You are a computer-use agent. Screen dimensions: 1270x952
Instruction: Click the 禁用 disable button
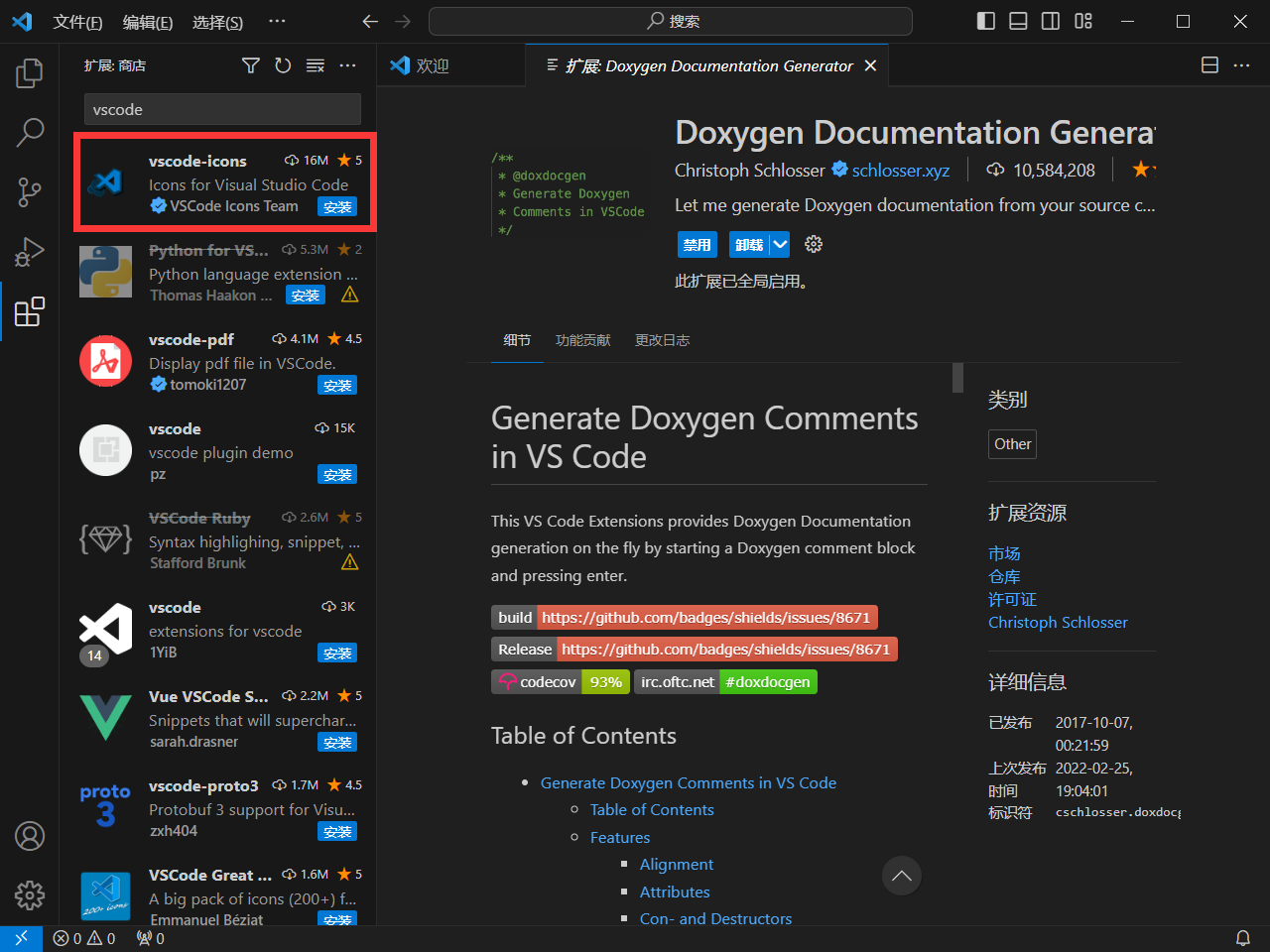coord(697,244)
